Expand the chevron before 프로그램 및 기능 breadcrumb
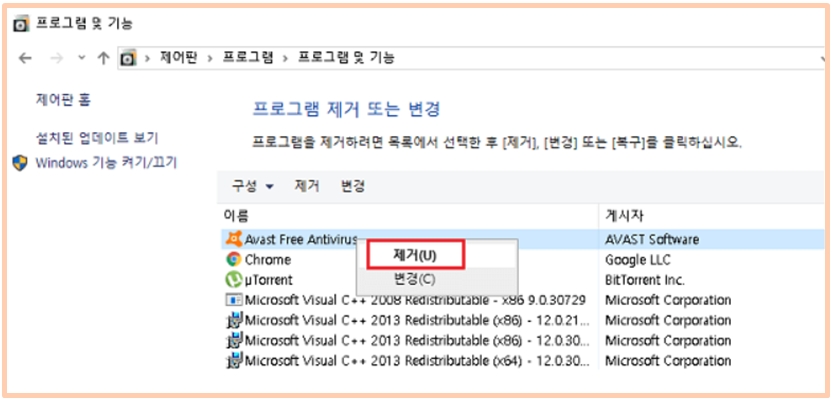The height and width of the screenshot is (401, 834). (x=285, y=58)
